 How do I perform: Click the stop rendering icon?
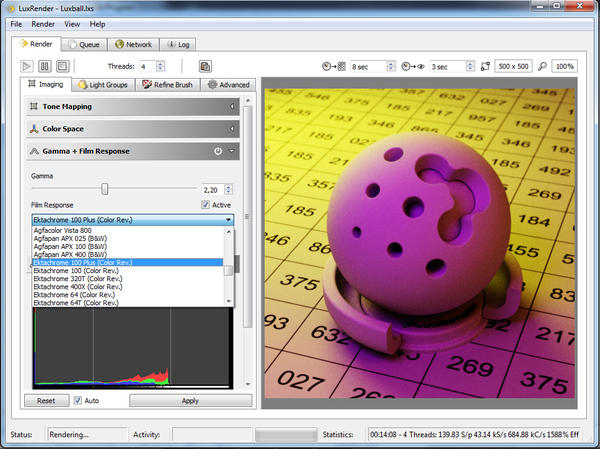[x=62, y=66]
